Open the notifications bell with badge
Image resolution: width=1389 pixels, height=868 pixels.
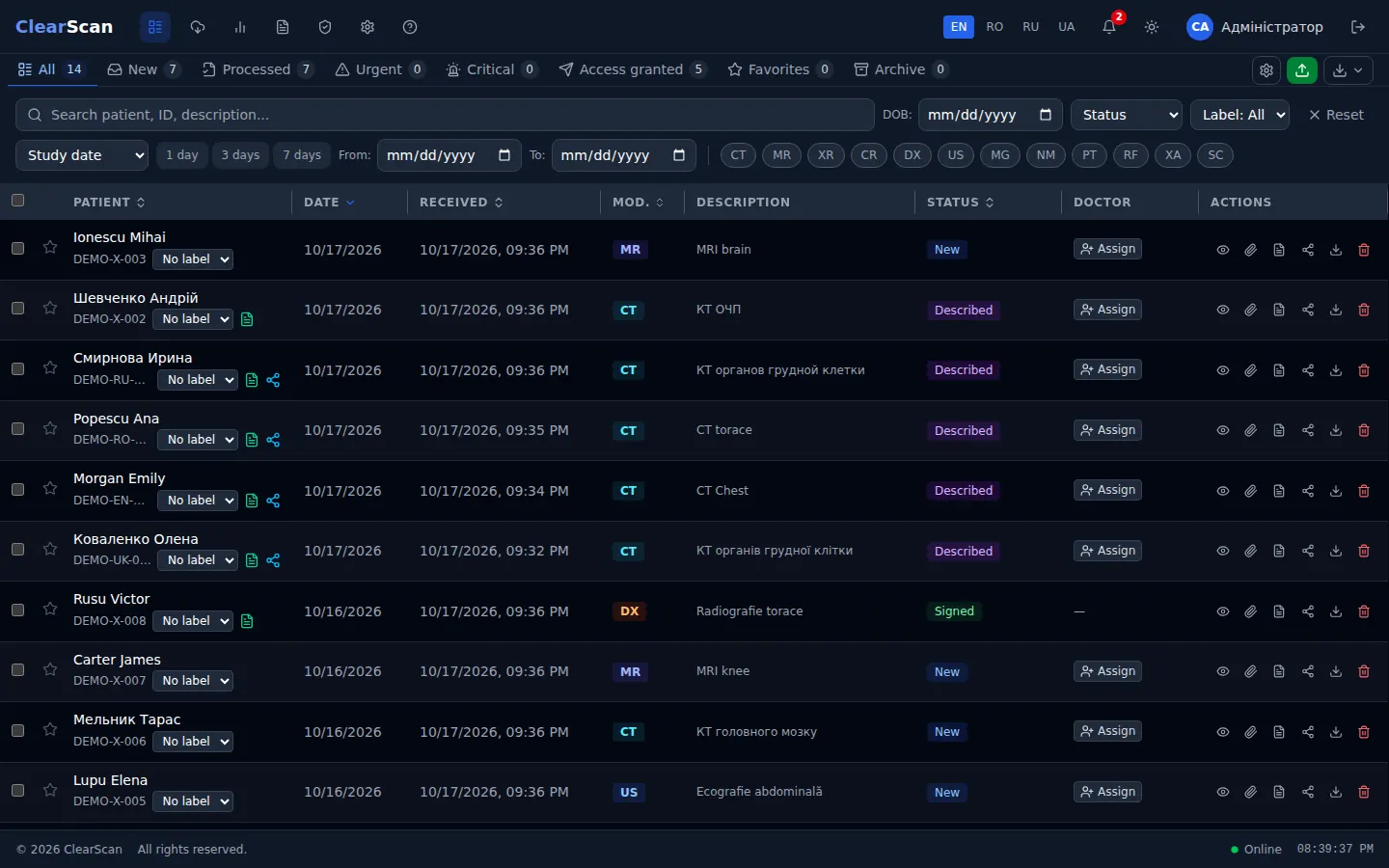click(x=1109, y=27)
